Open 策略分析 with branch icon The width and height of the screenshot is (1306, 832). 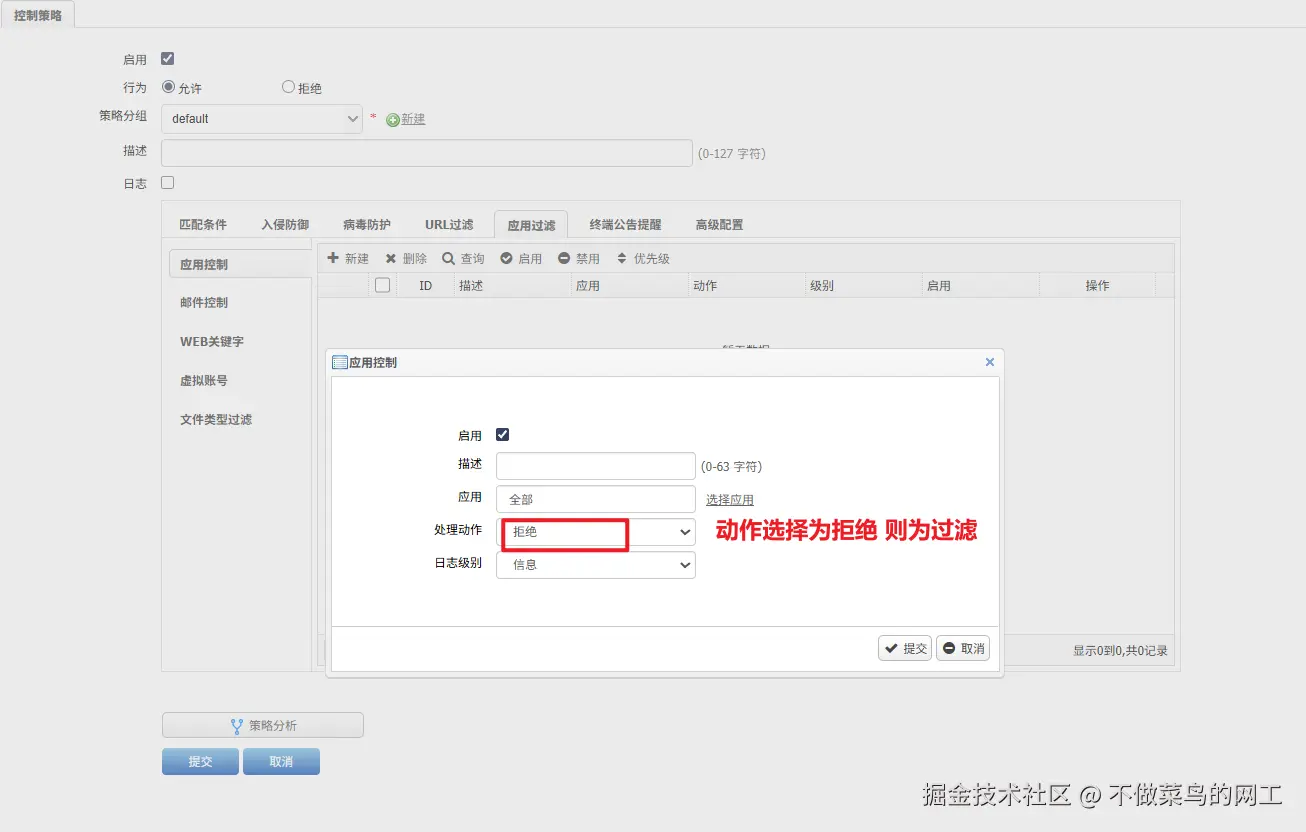tap(263, 726)
